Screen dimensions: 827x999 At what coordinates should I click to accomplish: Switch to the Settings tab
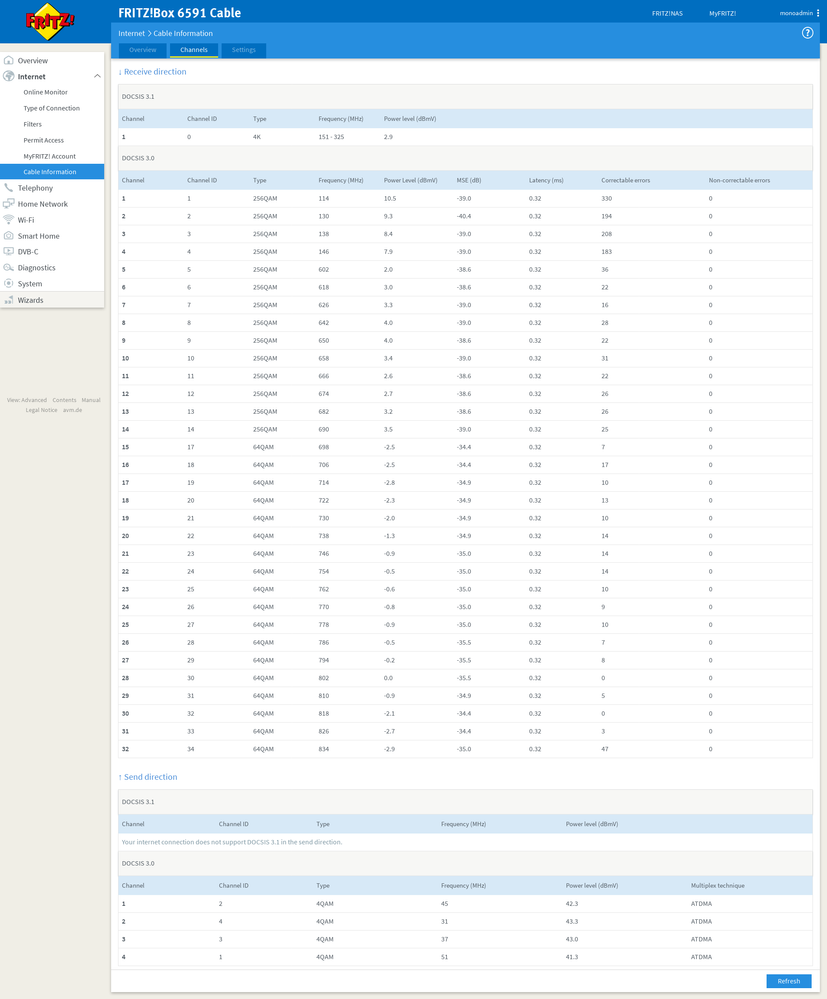coord(243,50)
